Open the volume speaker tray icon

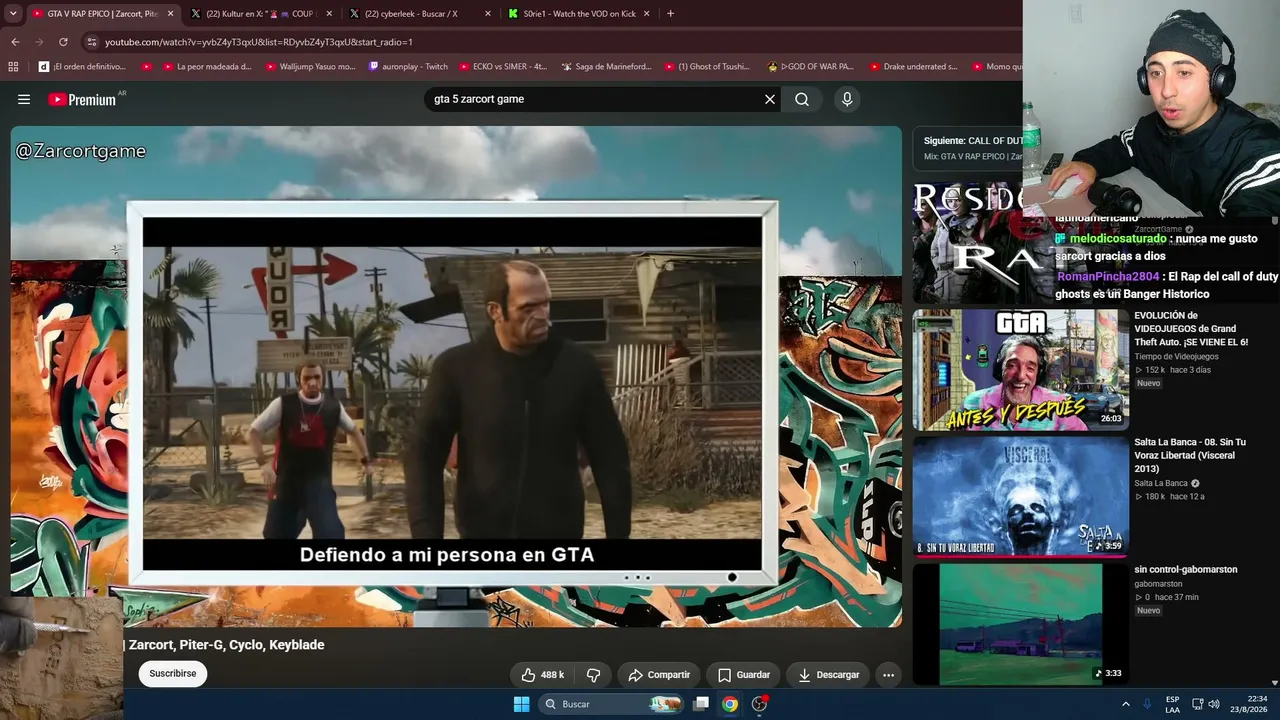click(1214, 704)
